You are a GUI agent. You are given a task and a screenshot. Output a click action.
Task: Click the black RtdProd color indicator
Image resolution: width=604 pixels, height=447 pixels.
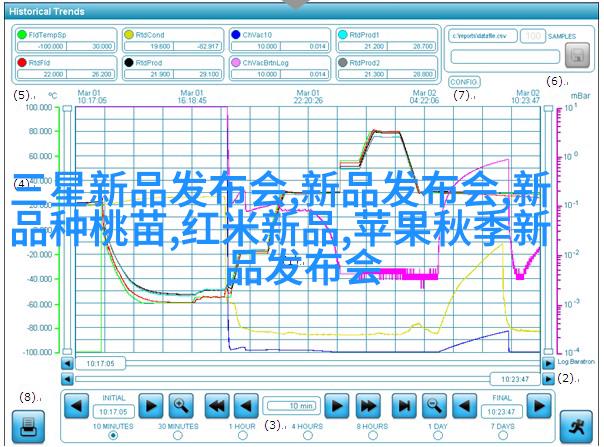tap(129, 62)
